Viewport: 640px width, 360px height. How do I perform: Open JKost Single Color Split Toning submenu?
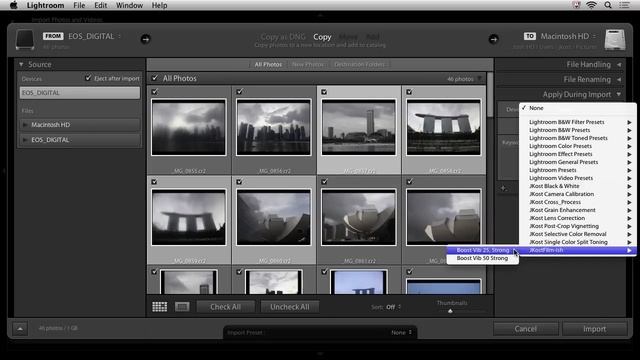click(578, 242)
